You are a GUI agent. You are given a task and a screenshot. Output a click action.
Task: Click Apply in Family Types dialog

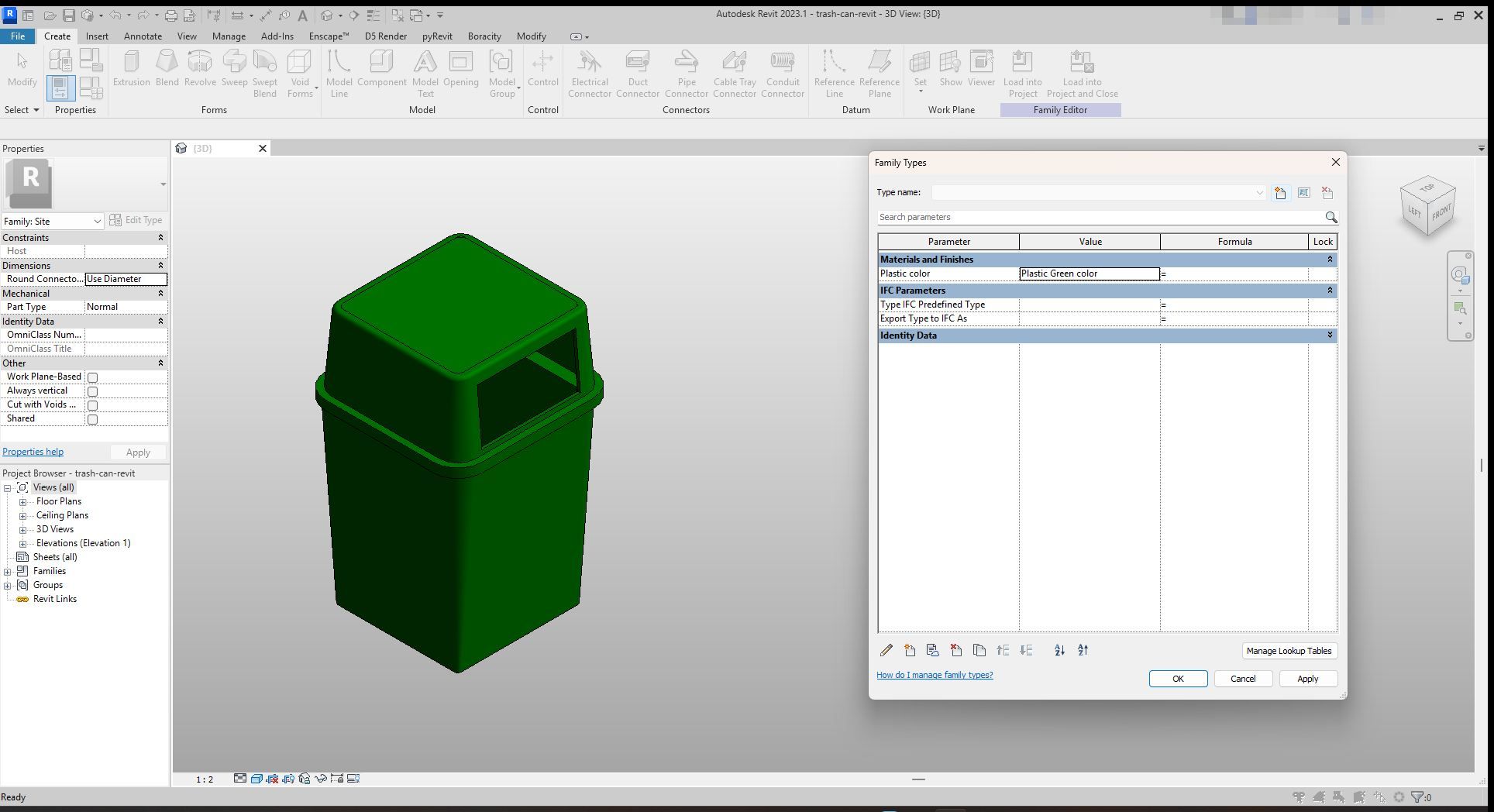coord(1307,679)
